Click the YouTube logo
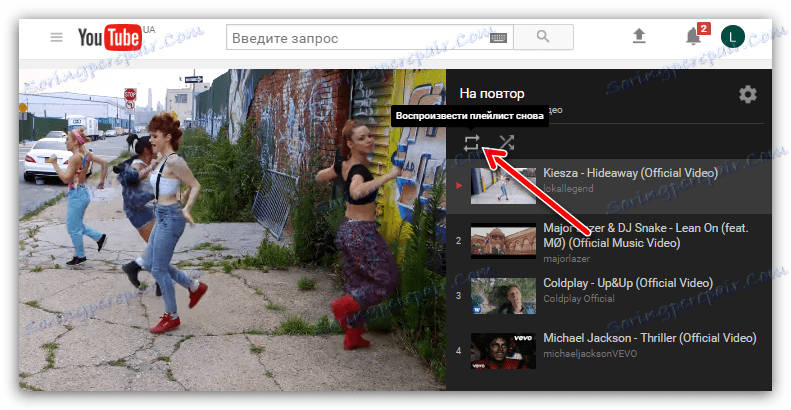Image resolution: width=791 pixels, height=410 pixels. click(x=109, y=37)
